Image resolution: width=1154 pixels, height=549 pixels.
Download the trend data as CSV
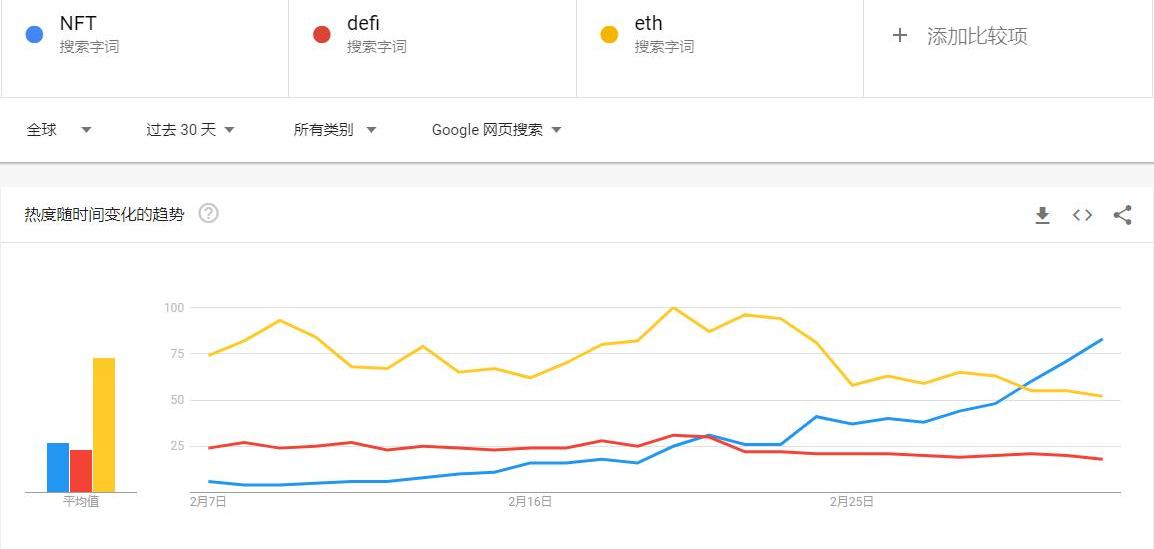tap(1042, 215)
